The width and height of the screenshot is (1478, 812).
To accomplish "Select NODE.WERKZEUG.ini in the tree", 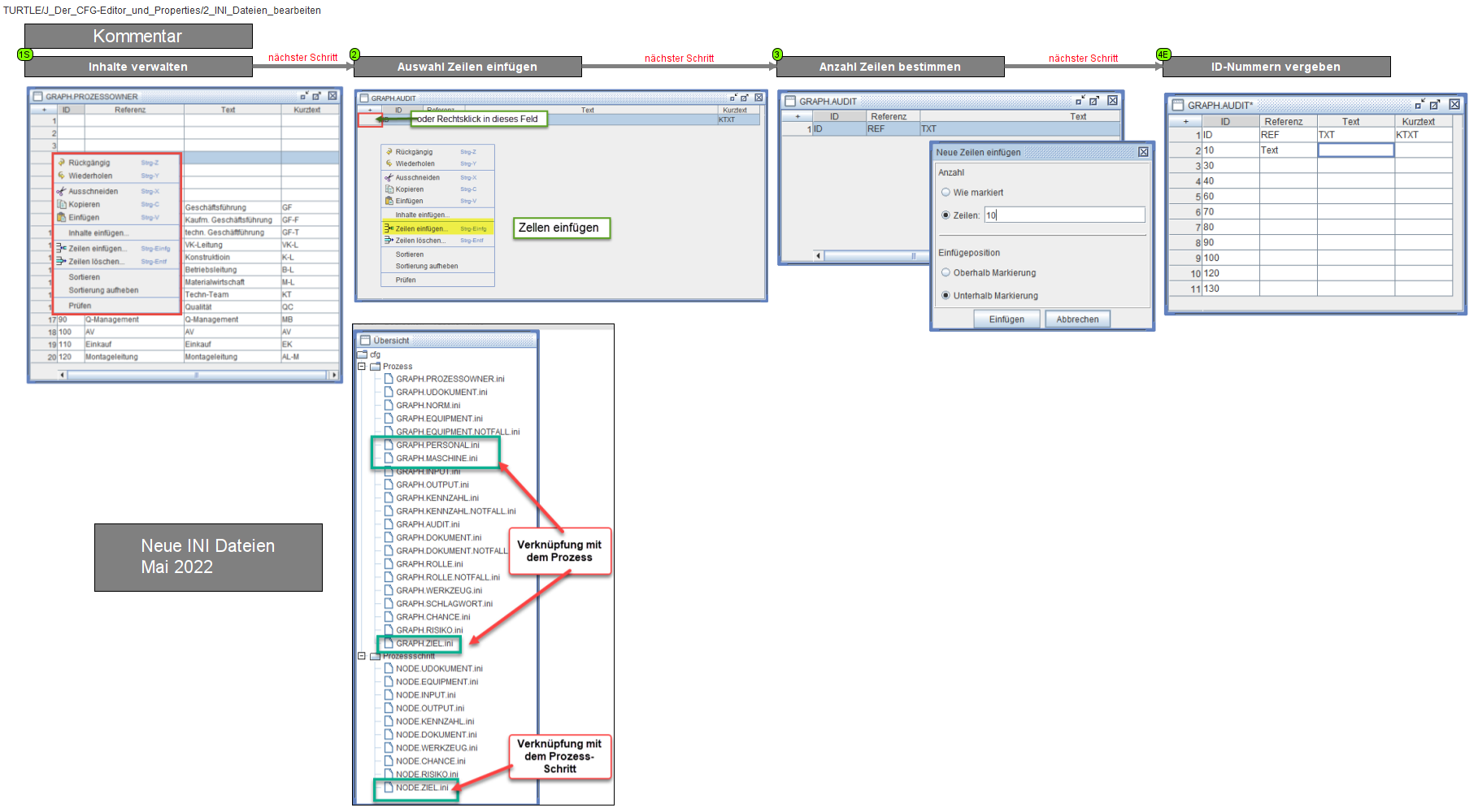I will tap(437, 748).
